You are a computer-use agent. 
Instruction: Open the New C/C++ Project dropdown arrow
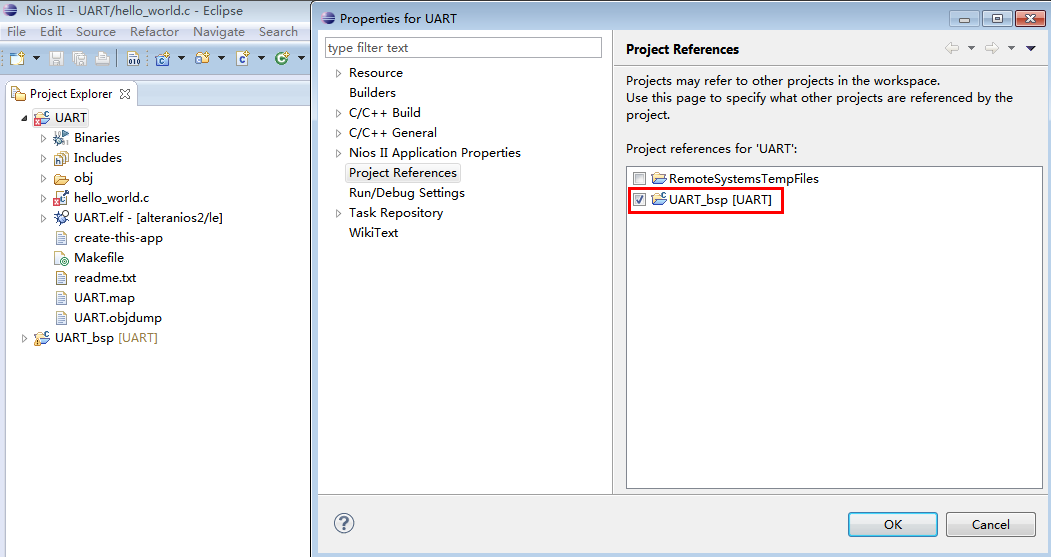click(x=181, y=59)
